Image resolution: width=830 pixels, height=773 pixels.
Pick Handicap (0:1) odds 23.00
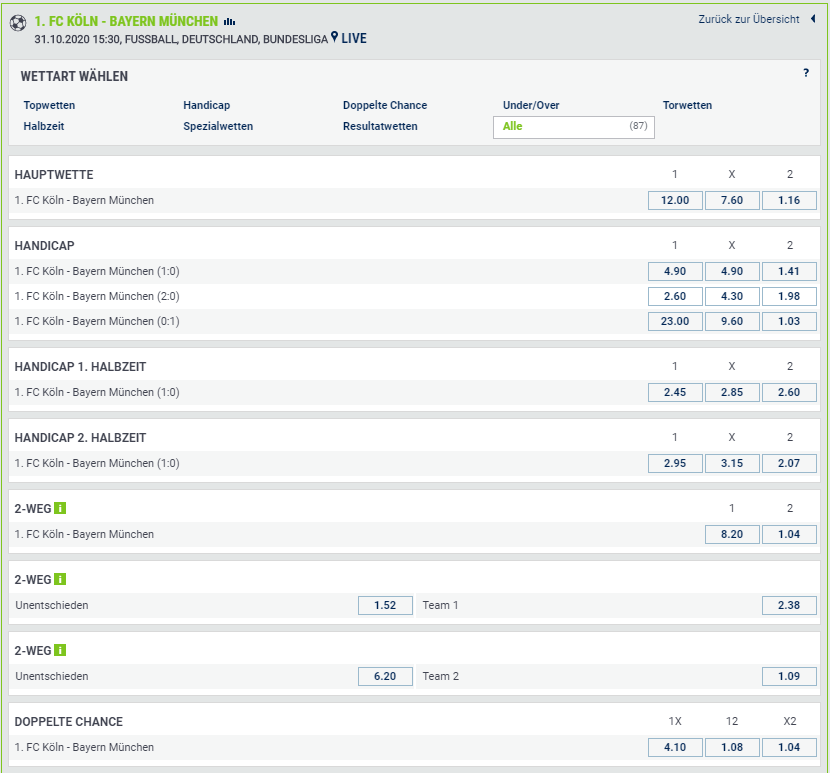tap(675, 321)
